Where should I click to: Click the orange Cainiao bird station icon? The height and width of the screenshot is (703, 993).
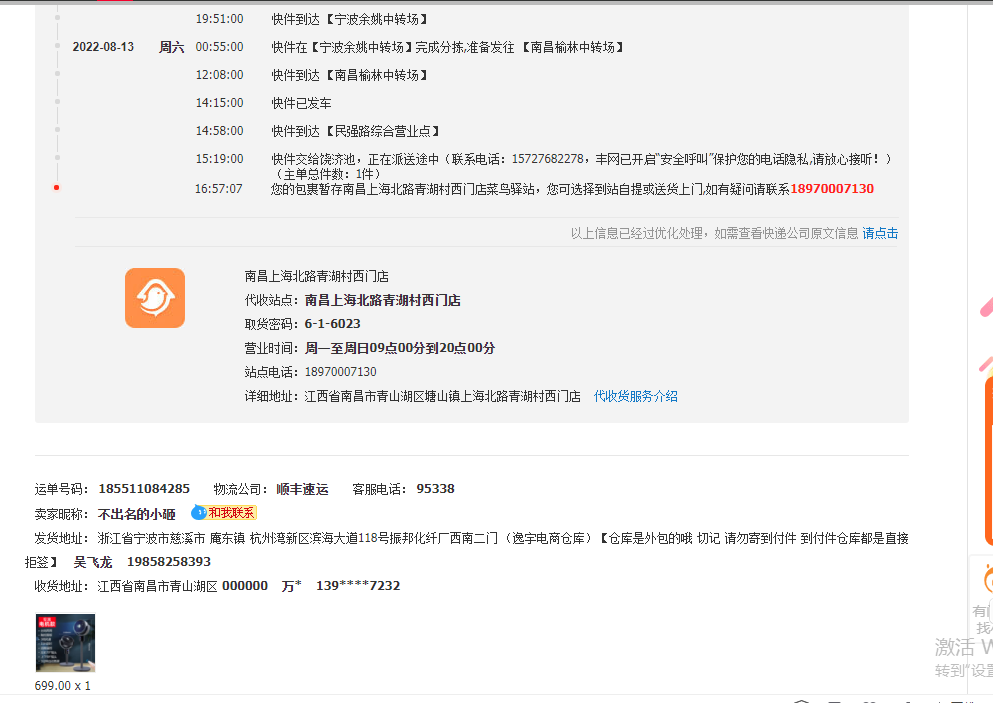[x=155, y=298]
